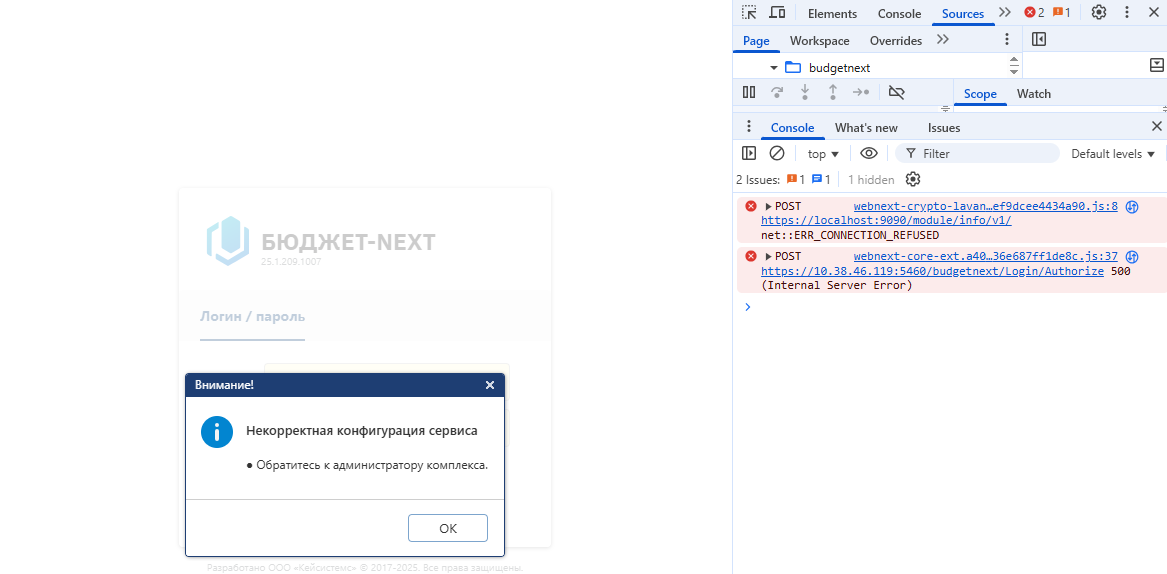Activate the inspect element selector icon
The image size is (1167, 574).
coord(749,13)
